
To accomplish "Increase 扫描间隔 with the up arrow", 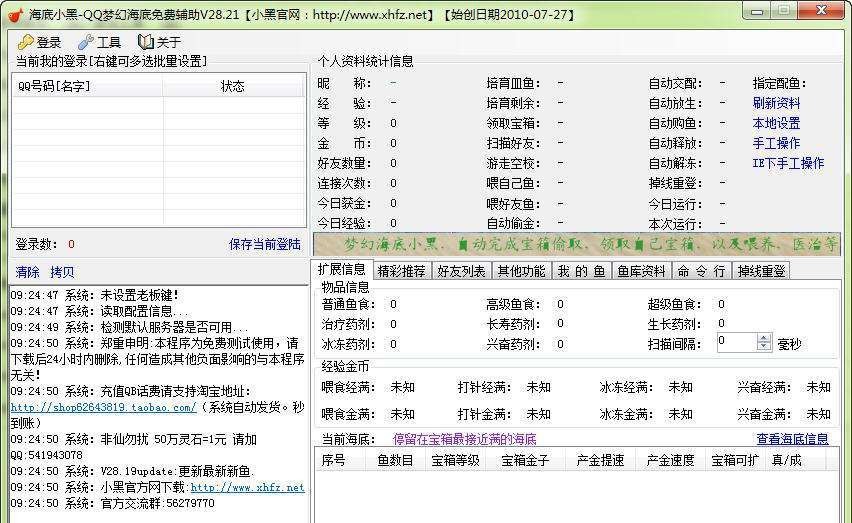I will click(x=764, y=338).
